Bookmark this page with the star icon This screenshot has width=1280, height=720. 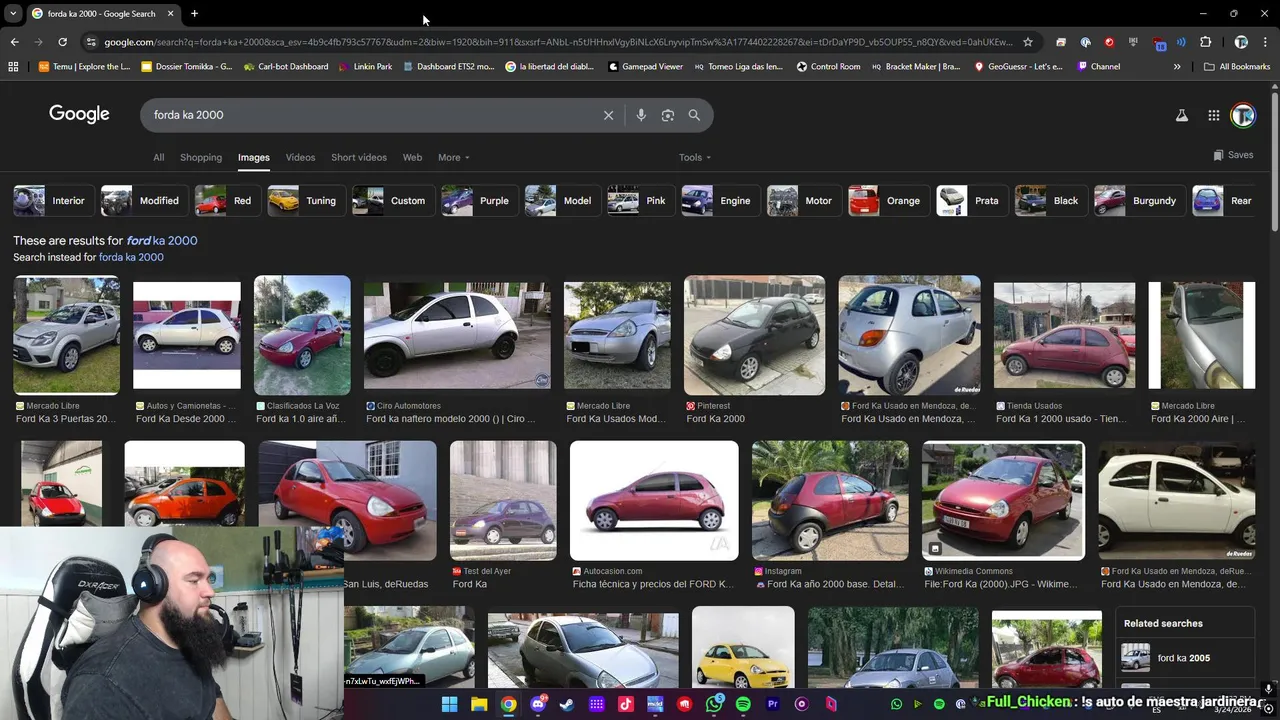(1027, 42)
